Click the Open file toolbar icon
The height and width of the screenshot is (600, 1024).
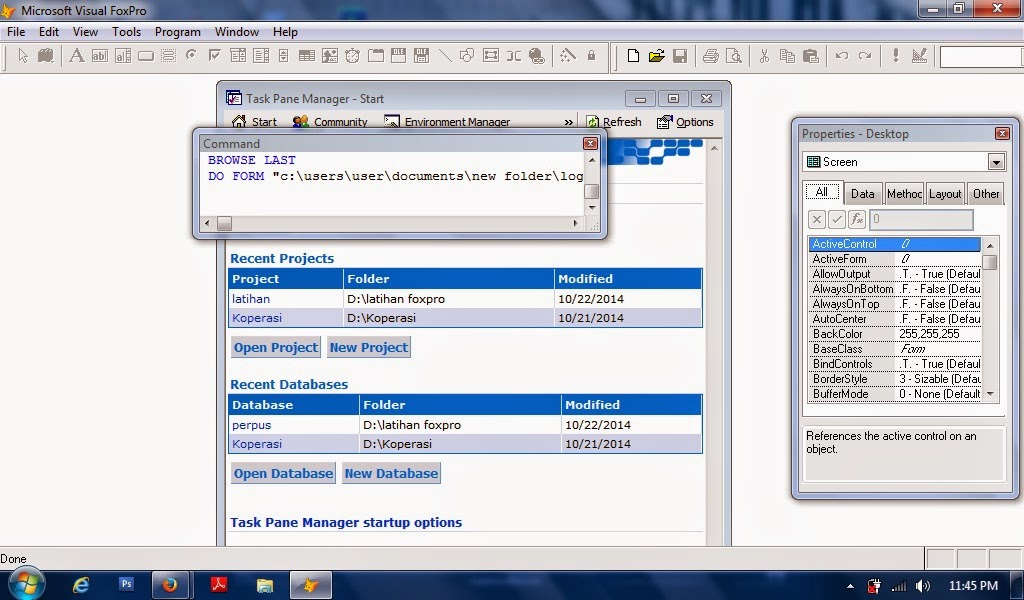(656, 56)
